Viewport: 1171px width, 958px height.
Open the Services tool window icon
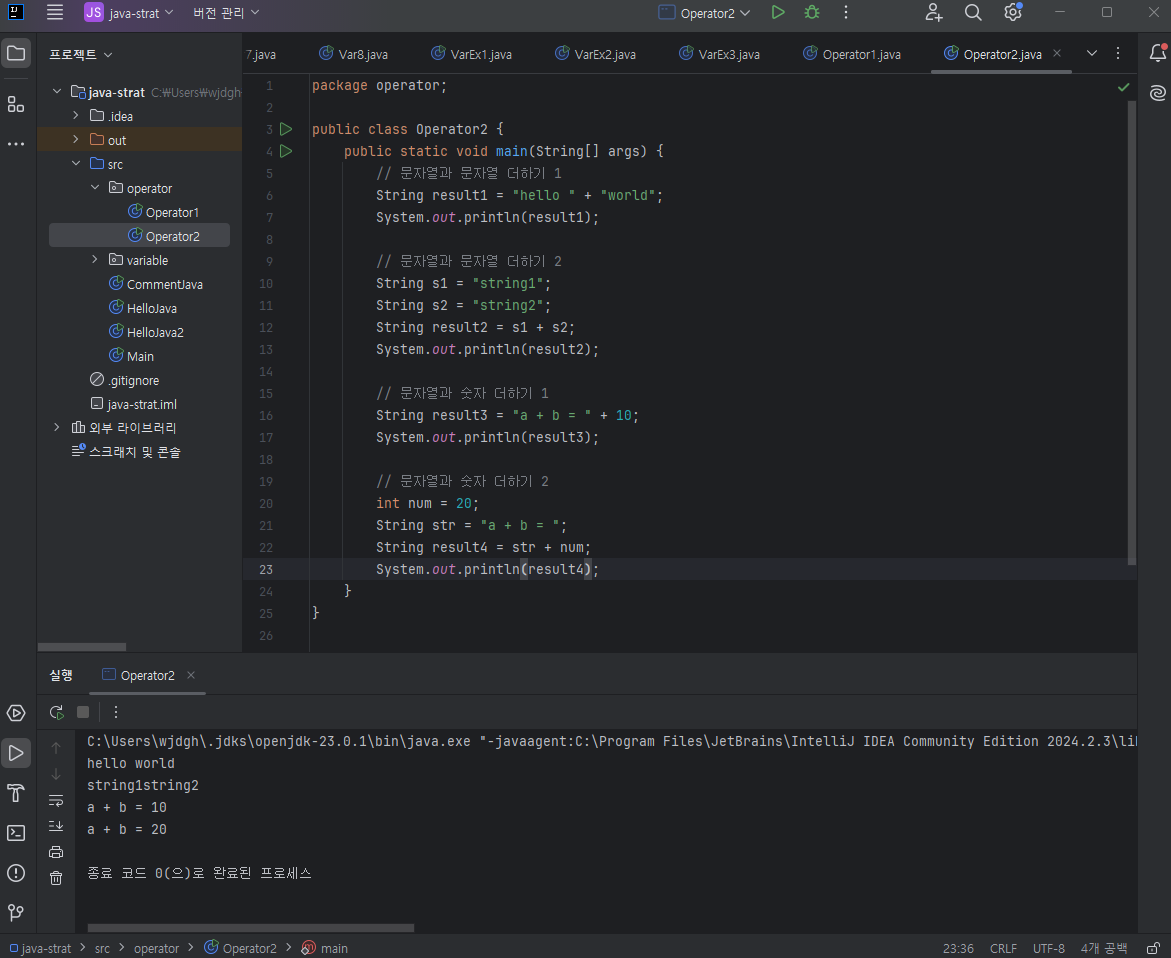tap(16, 713)
